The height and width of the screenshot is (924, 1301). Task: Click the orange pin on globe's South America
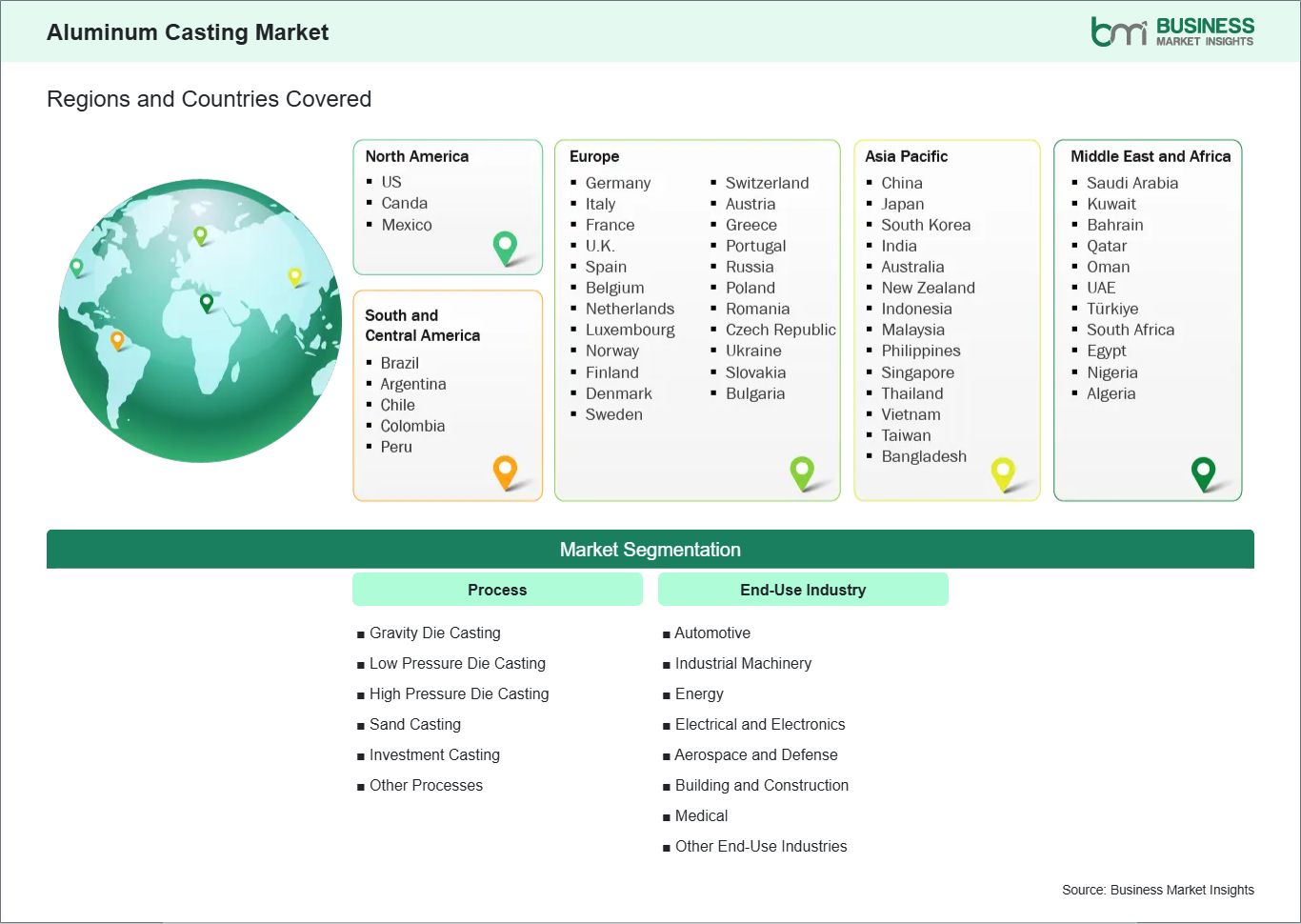click(x=117, y=339)
